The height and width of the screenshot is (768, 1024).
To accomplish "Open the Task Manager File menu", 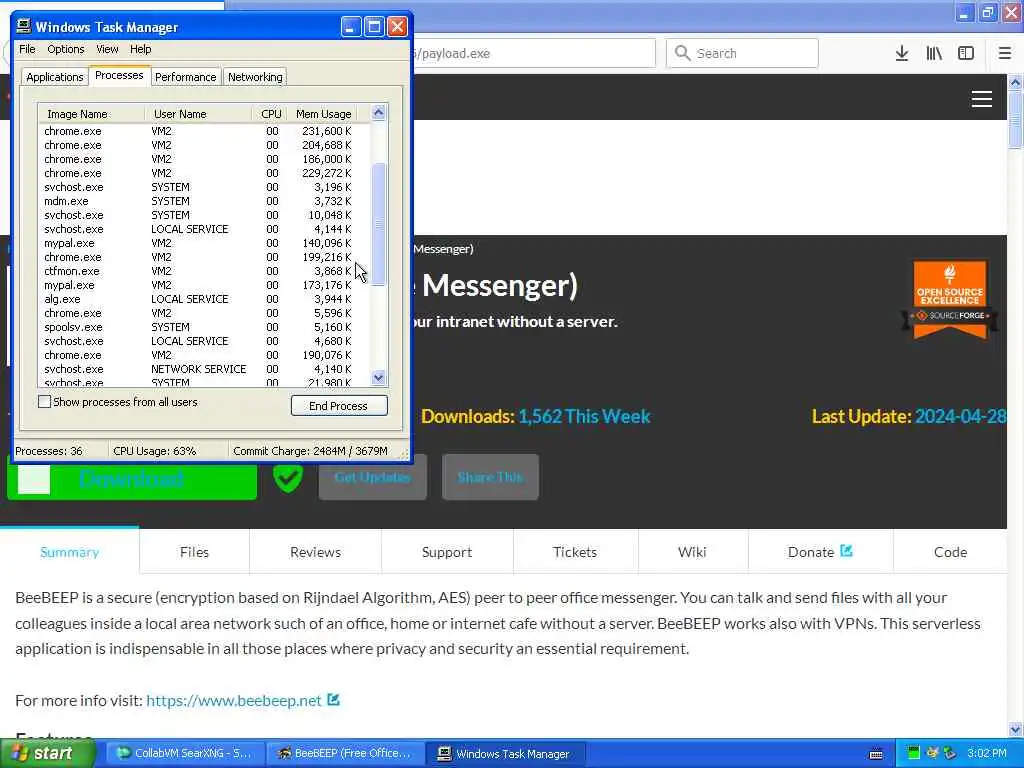I will [27, 49].
